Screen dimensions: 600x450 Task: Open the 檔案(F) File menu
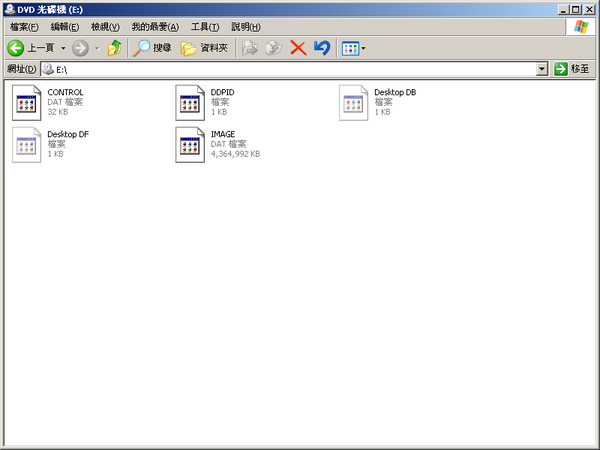click(x=24, y=27)
